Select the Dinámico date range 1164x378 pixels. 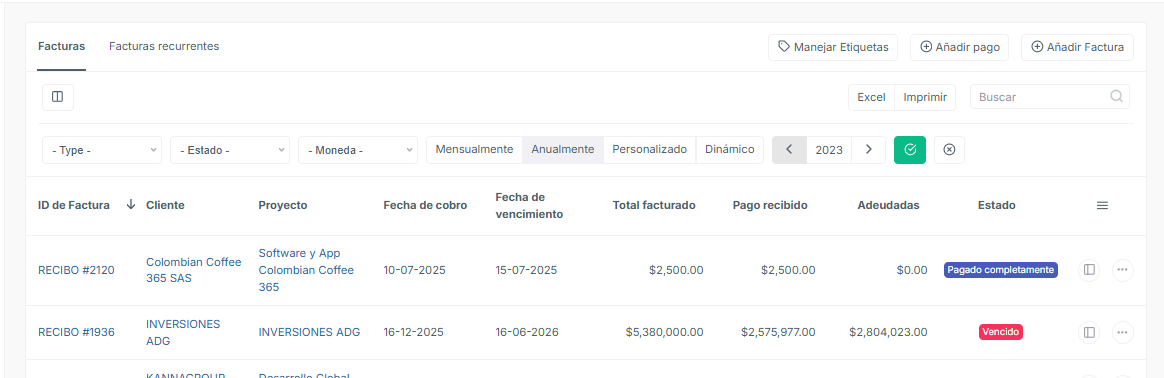coord(730,149)
